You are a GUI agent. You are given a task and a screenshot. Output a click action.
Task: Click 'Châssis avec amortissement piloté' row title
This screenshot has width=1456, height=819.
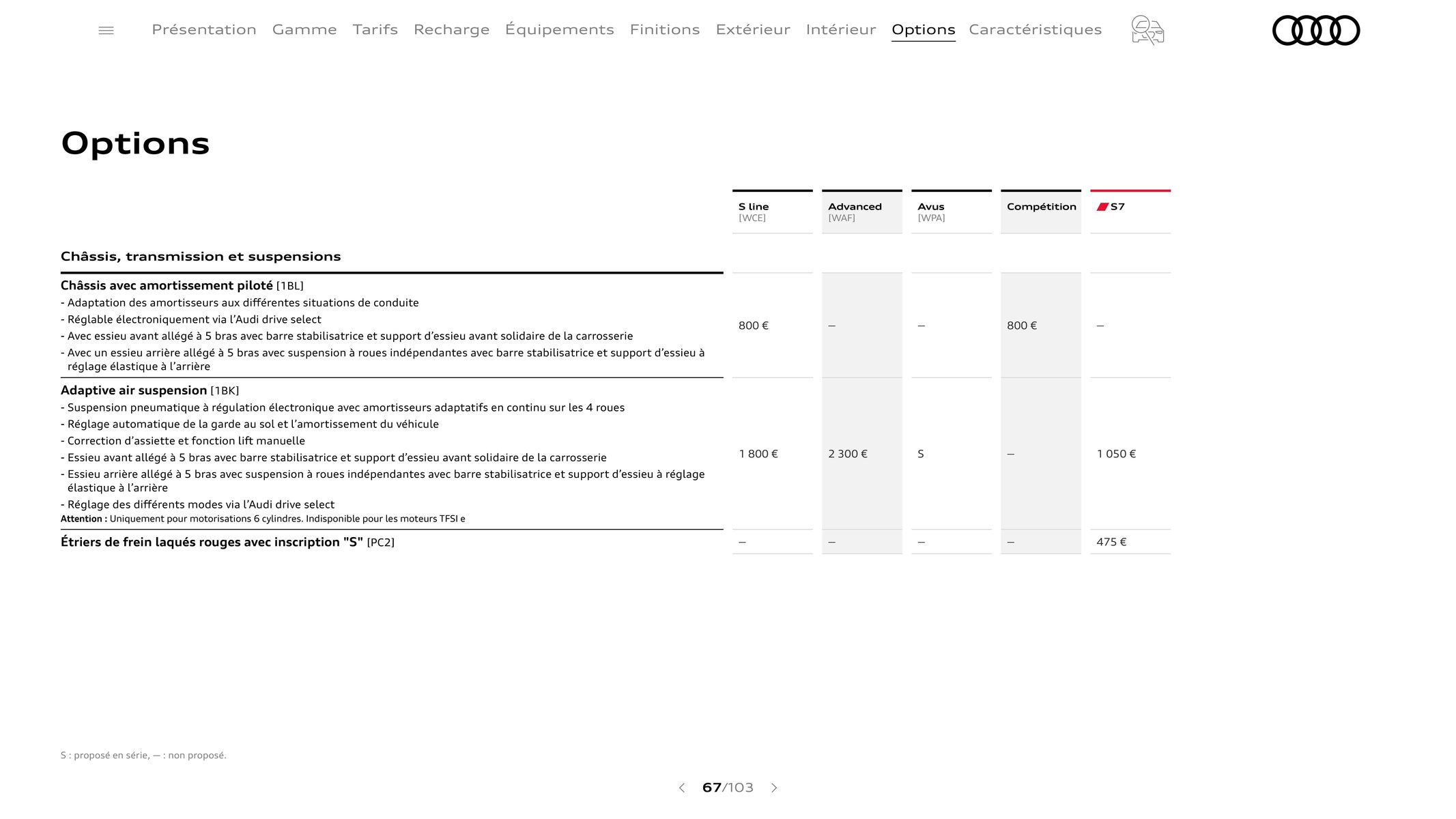(x=167, y=285)
